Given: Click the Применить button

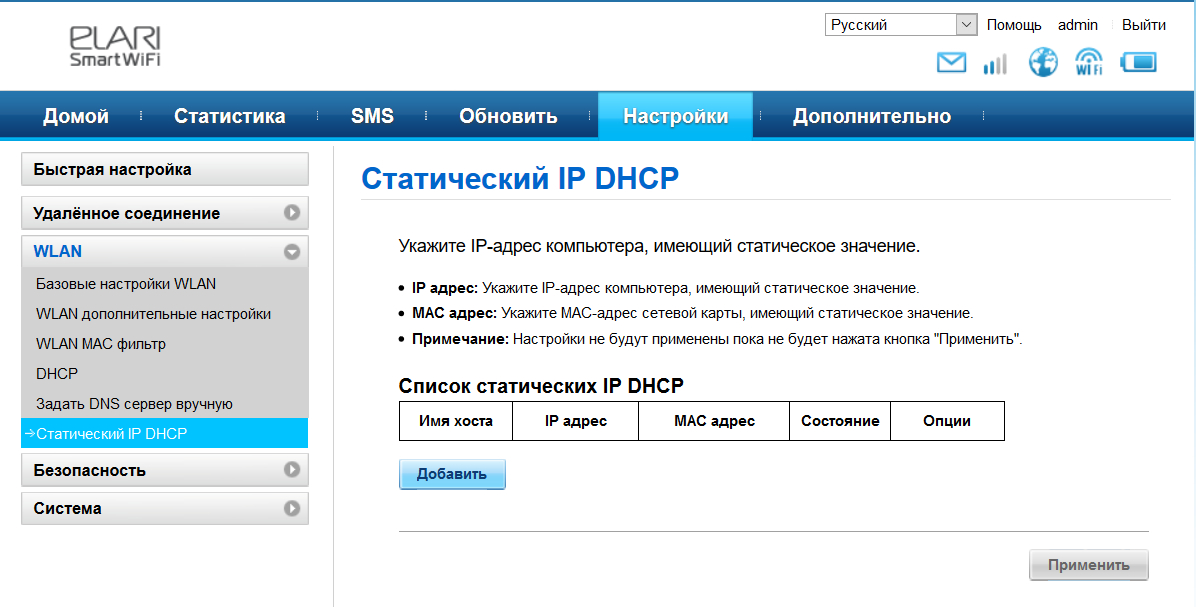Looking at the screenshot, I should [1088, 565].
